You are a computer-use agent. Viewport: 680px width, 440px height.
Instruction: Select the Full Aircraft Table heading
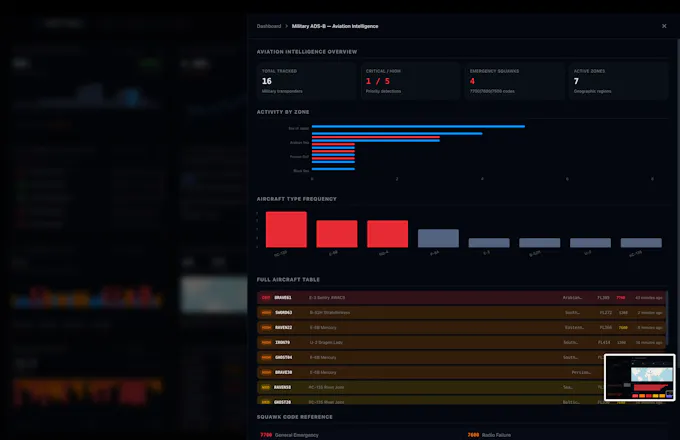point(288,280)
